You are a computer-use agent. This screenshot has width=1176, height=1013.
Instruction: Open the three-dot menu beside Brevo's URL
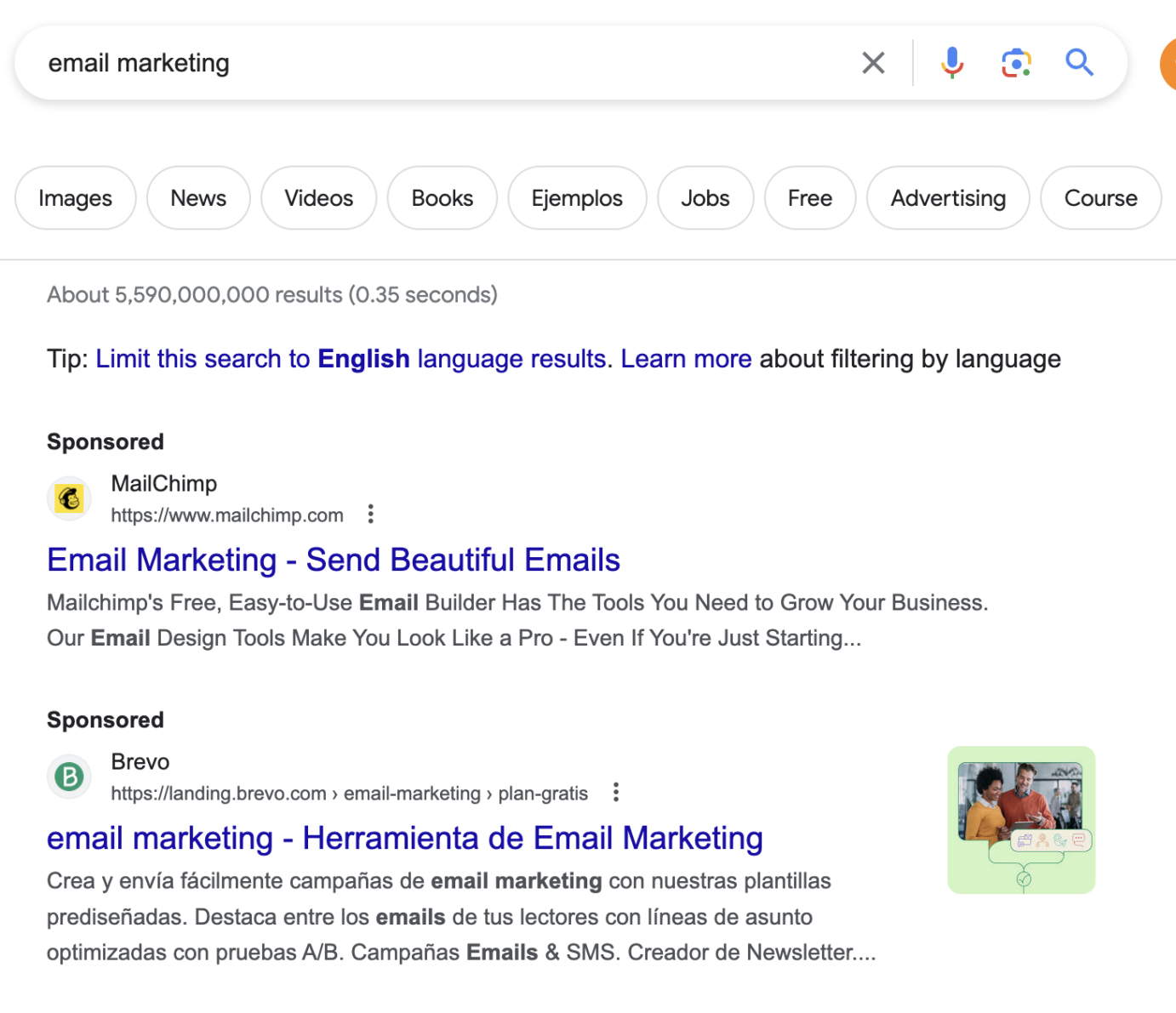coord(615,792)
